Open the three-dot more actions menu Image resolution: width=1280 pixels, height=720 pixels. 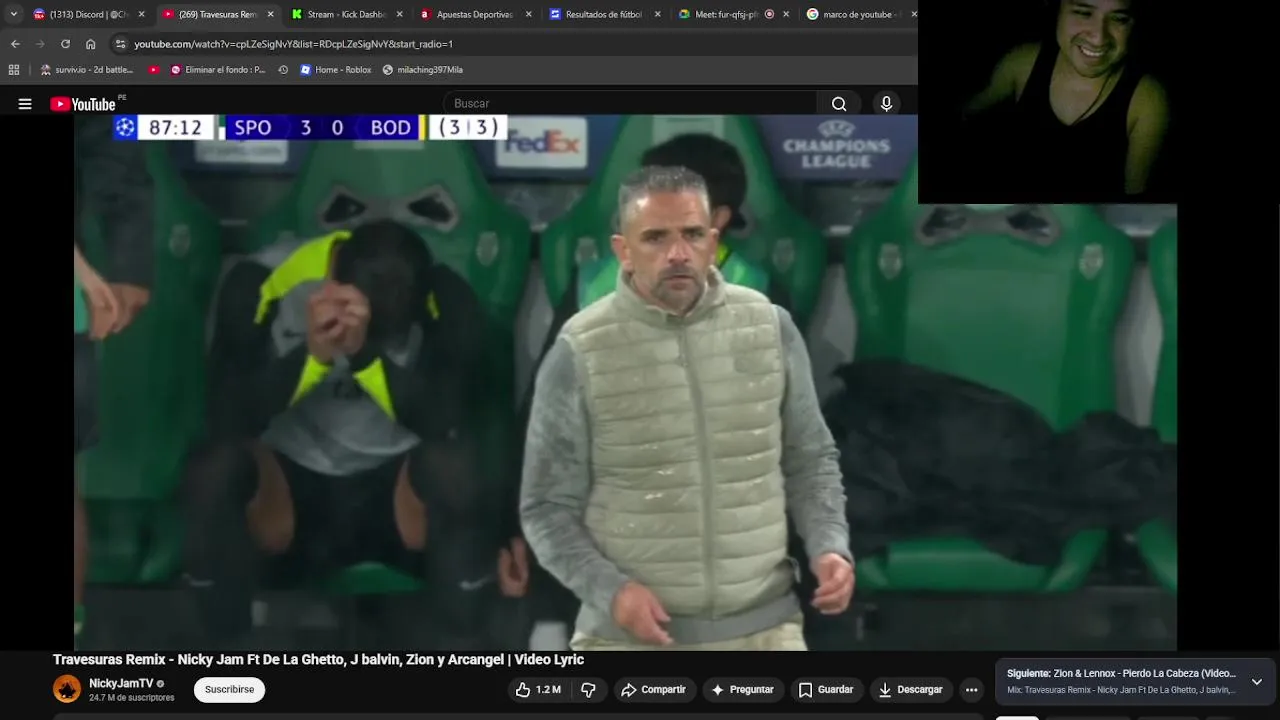[x=971, y=690]
